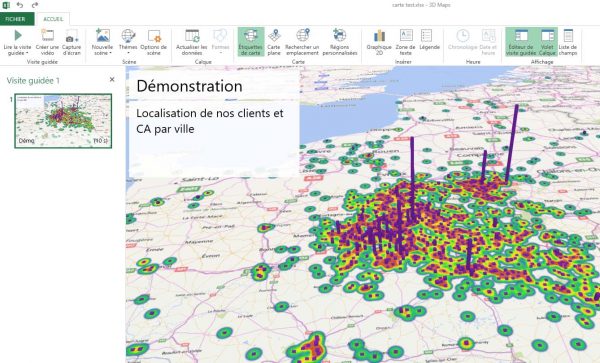Toggle the Volet Calque pane

547,42
